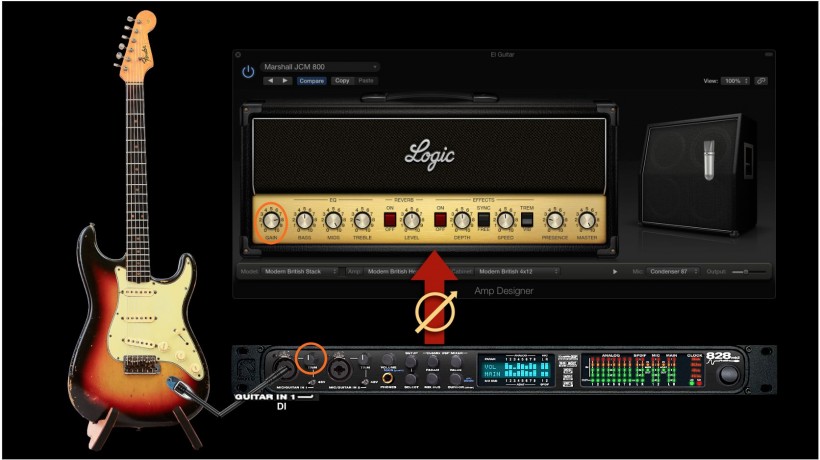Toggle the Reverb On/Off switch
This screenshot has height=460, width=820.
pos(390,220)
